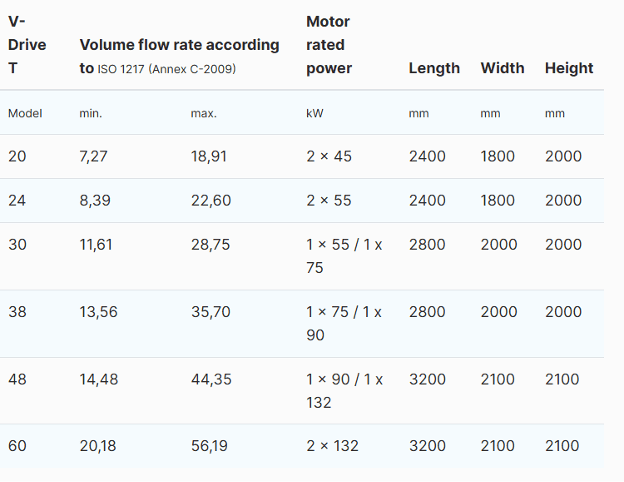Click the kW unit label
624x482 pixels.
point(314,113)
